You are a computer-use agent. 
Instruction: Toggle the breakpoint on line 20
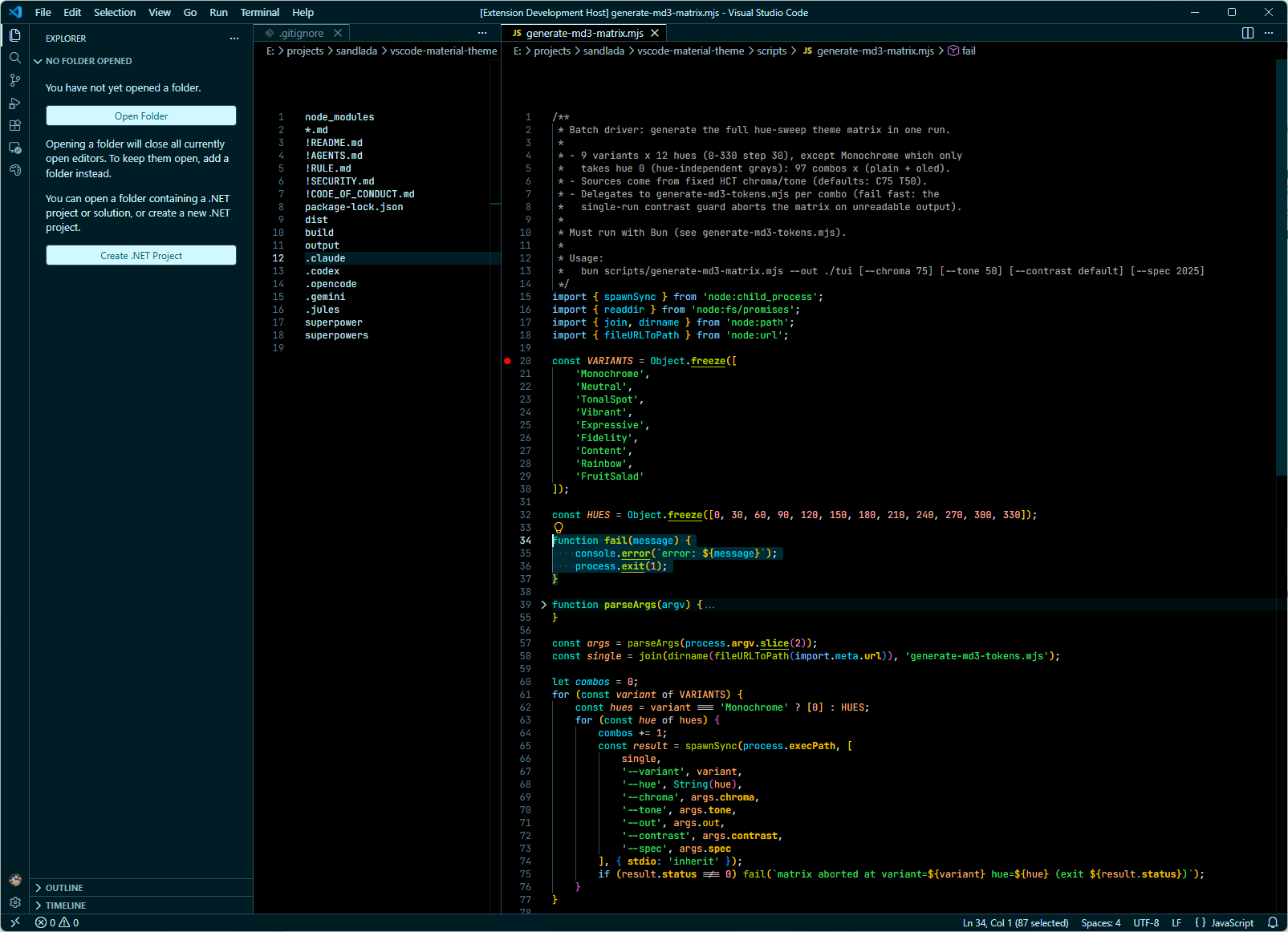[x=507, y=361]
